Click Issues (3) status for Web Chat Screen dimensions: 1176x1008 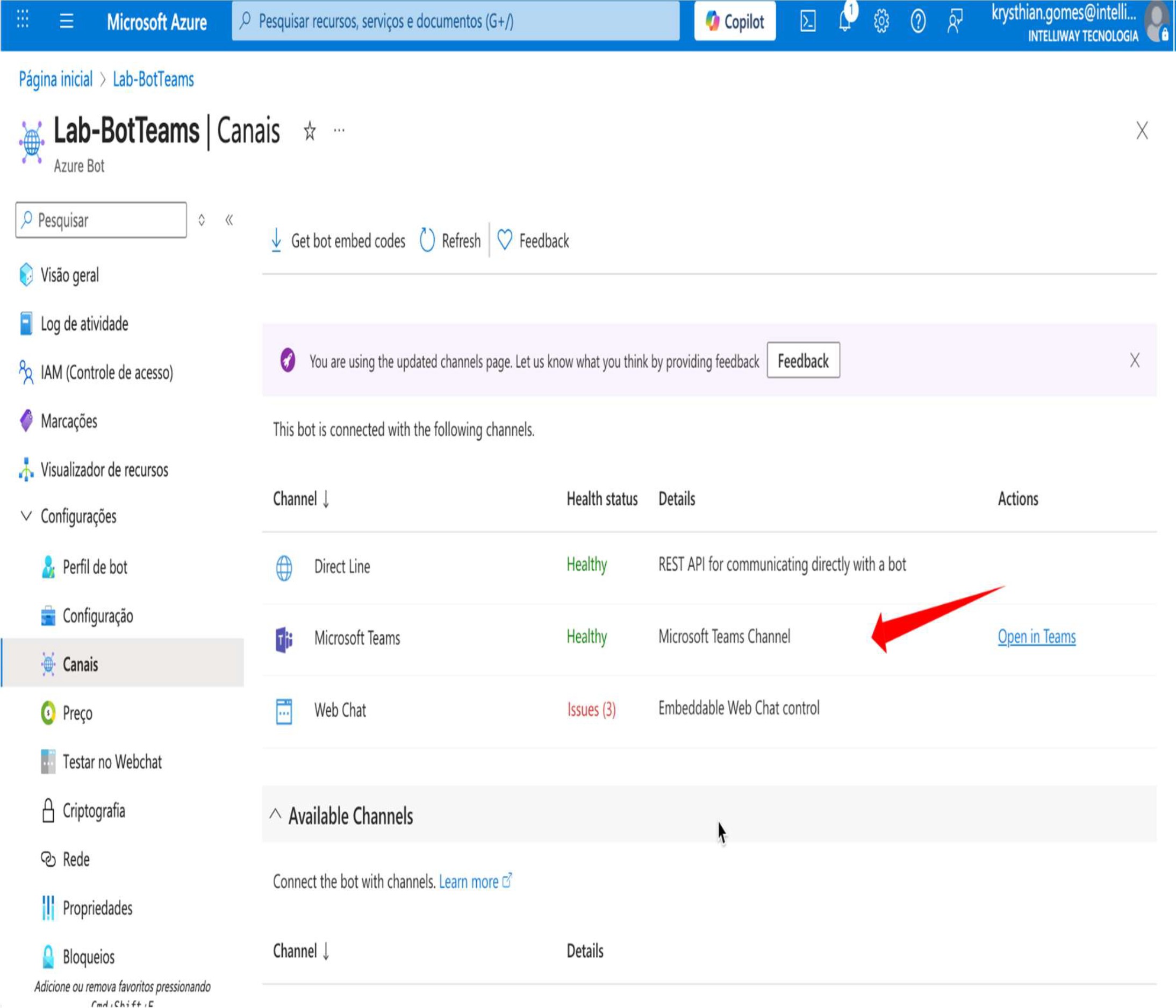(x=591, y=710)
